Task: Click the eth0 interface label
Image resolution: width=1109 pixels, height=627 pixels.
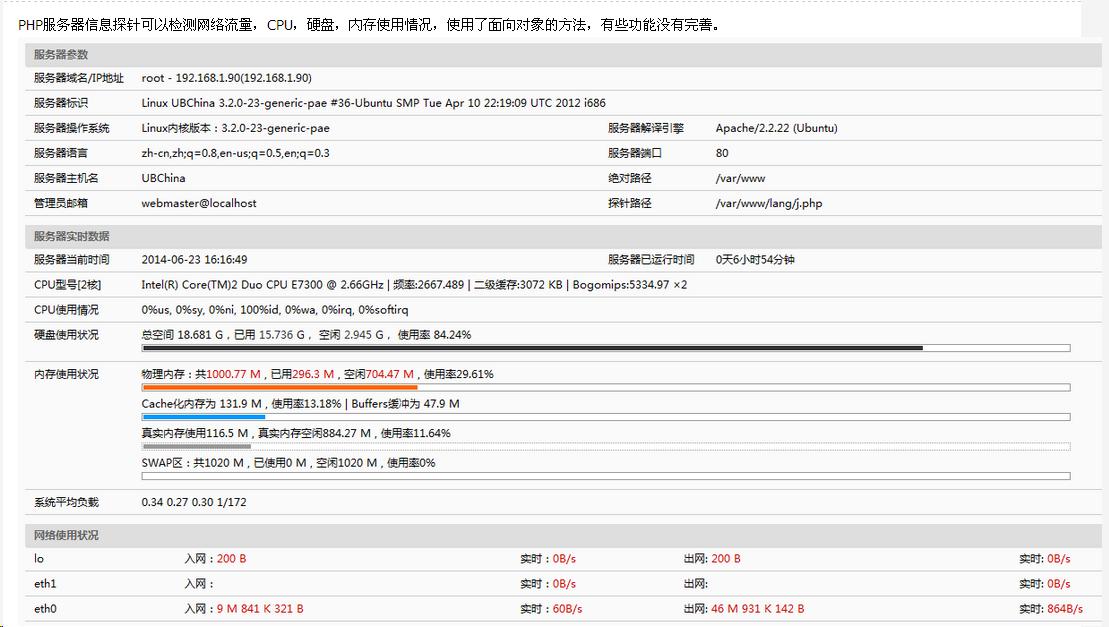Action: coord(45,609)
